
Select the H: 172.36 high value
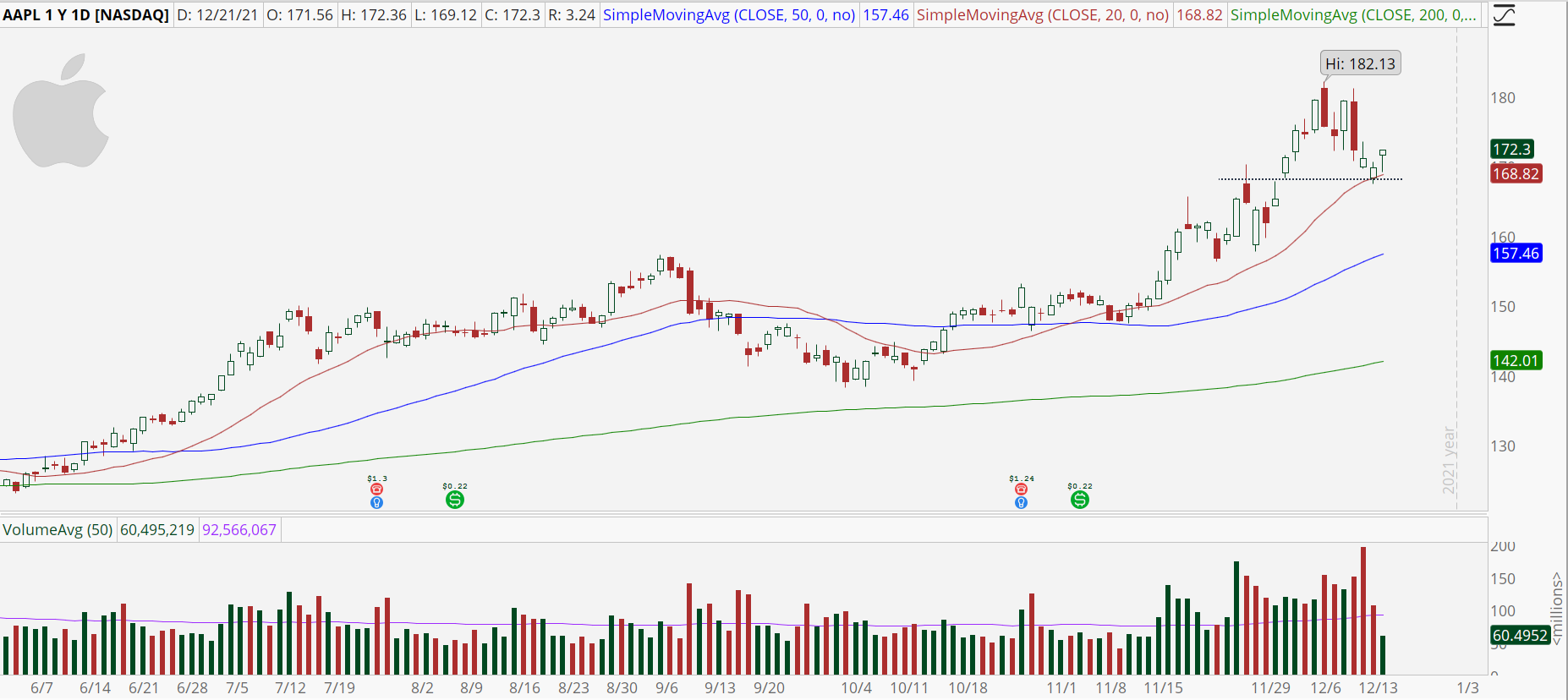[x=374, y=15]
